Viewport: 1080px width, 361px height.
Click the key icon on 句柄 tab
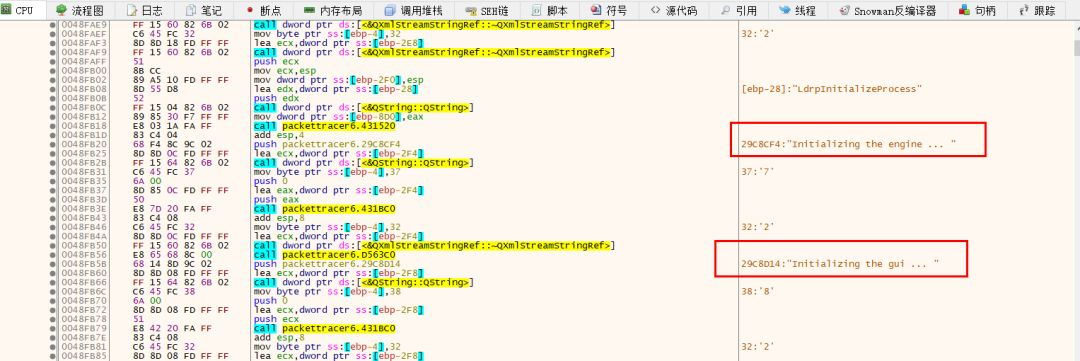pos(963,10)
